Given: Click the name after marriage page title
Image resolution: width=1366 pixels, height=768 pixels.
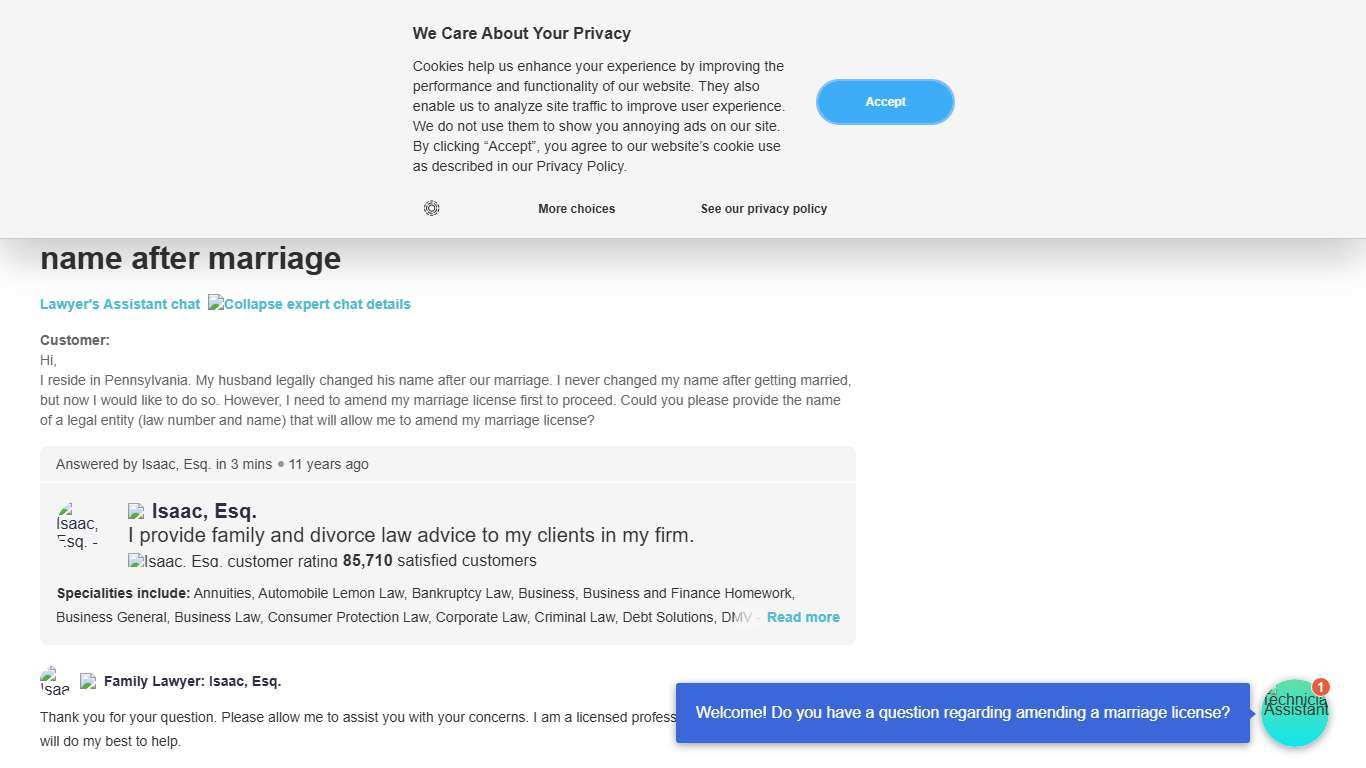Looking at the screenshot, I should pyautogui.click(x=190, y=258).
